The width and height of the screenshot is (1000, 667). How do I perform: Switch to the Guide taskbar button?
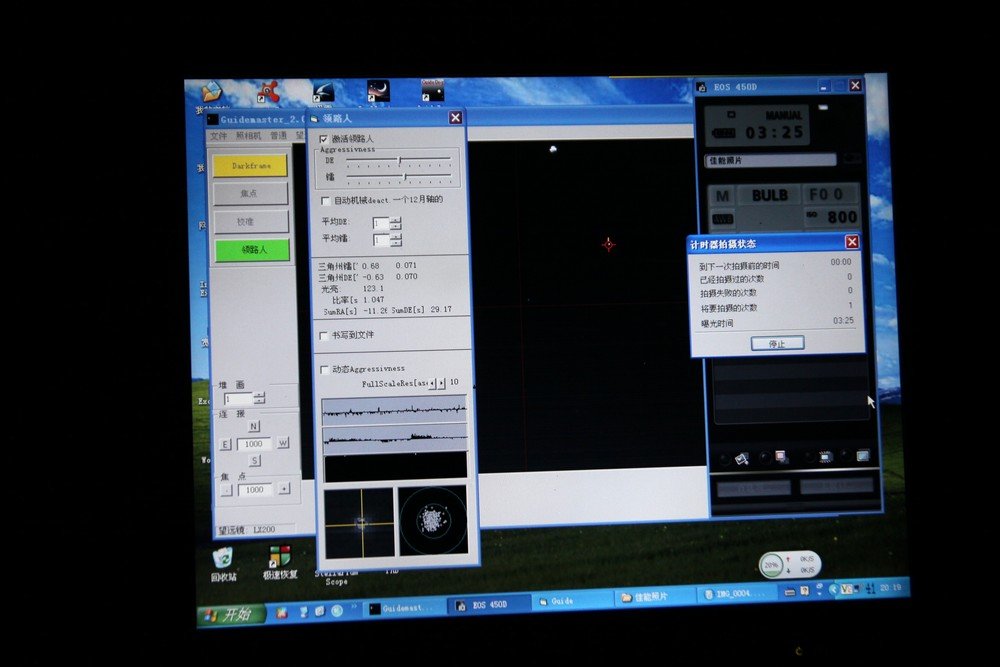click(572, 601)
